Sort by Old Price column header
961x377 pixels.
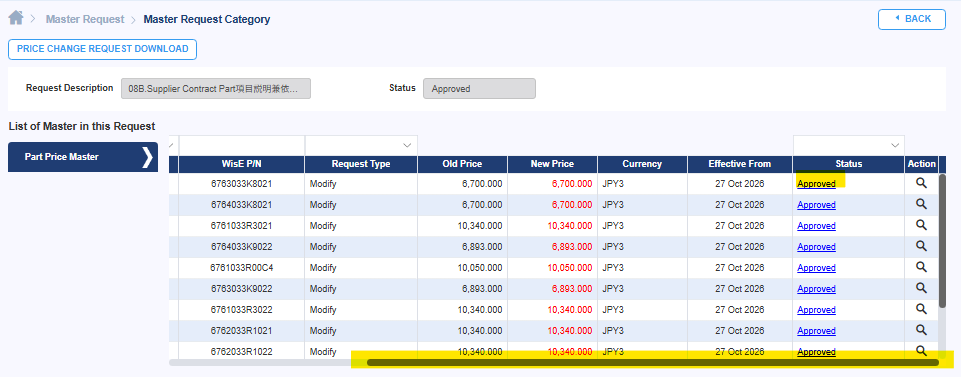click(x=463, y=164)
